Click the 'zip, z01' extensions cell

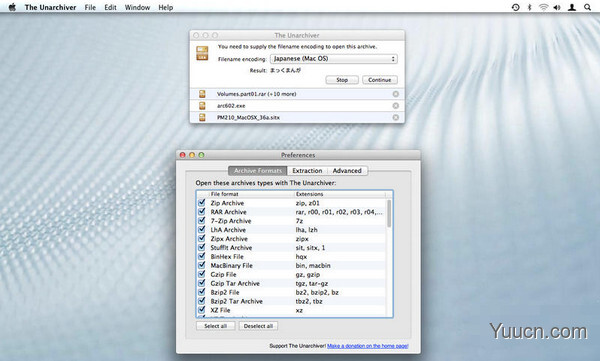(x=308, y=203)
